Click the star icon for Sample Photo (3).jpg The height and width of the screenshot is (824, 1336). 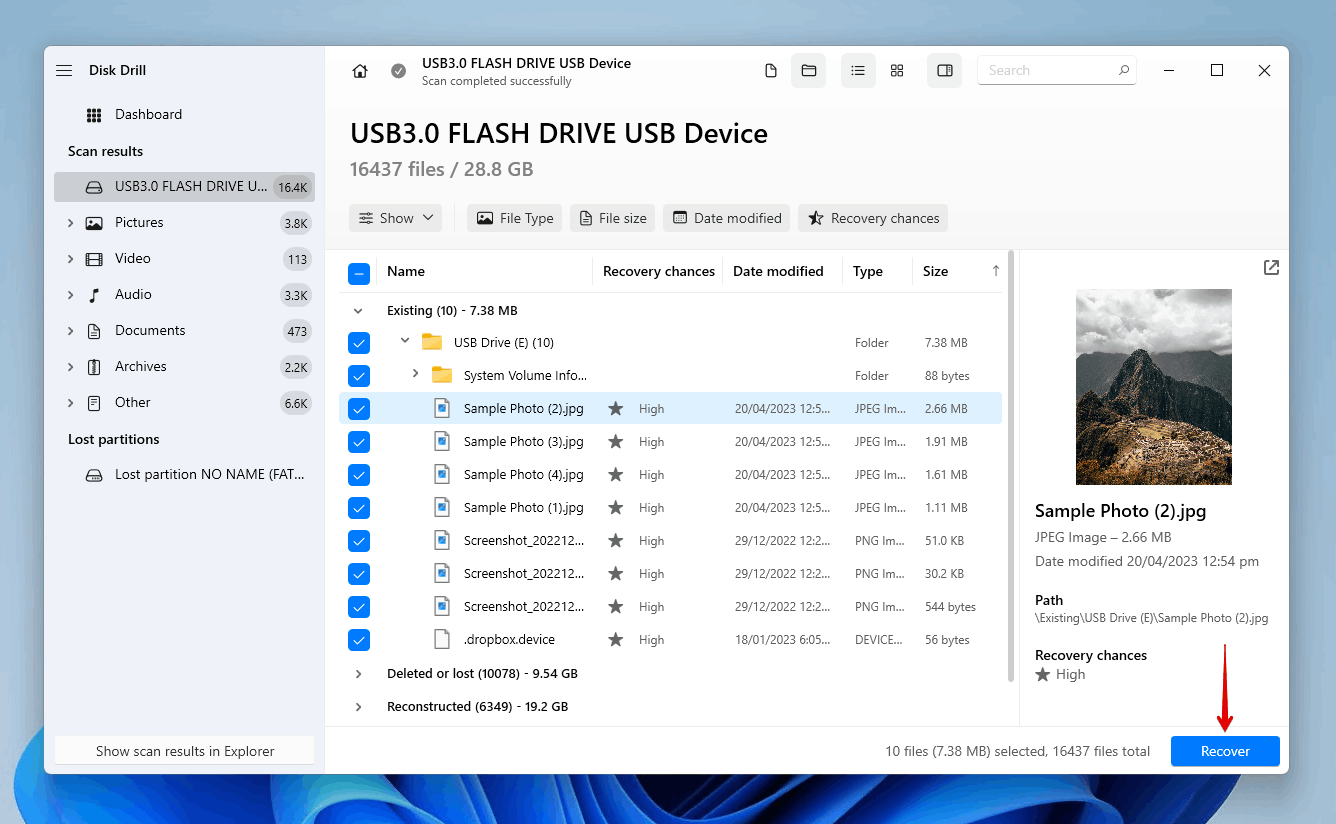616,442
